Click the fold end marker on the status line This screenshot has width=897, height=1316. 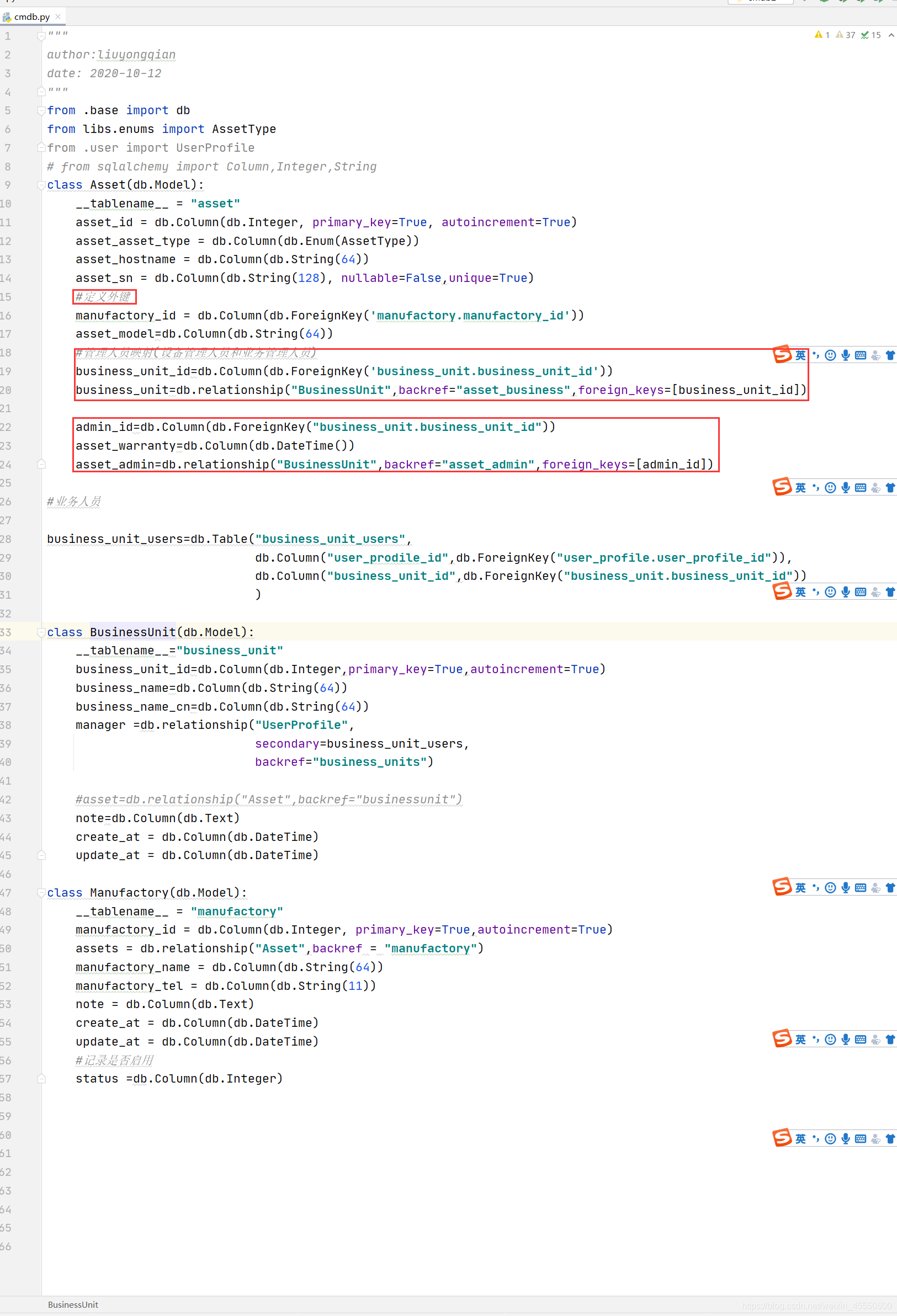click(41, 1079)
